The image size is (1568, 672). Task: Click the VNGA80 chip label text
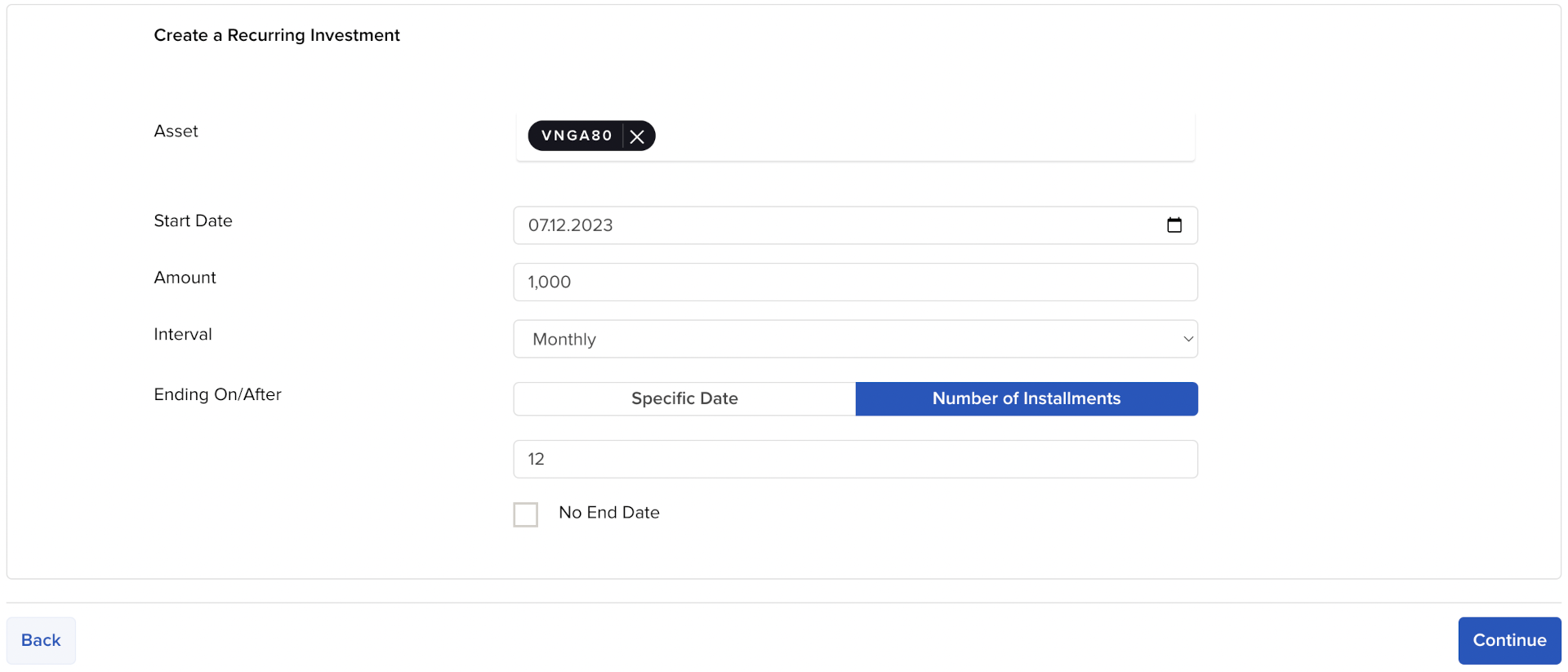[x=577, y=136]
